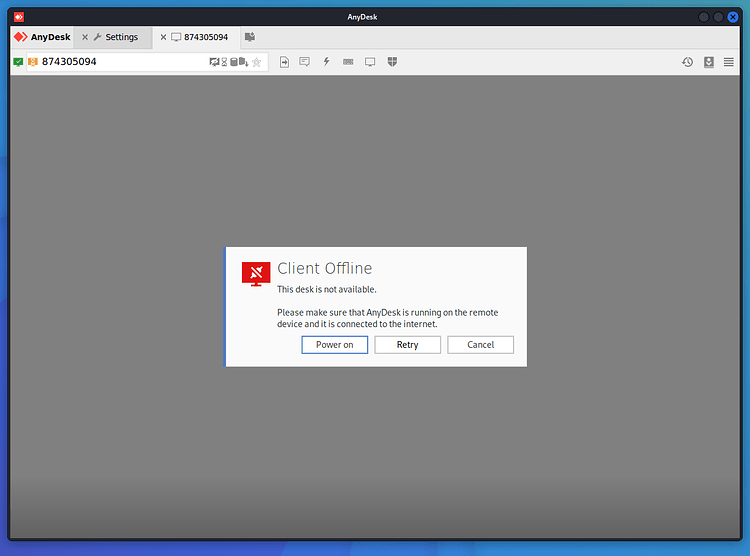Open the display monitor settings icon
Viewport: 750px width, 556px height.
pos(370,62)
